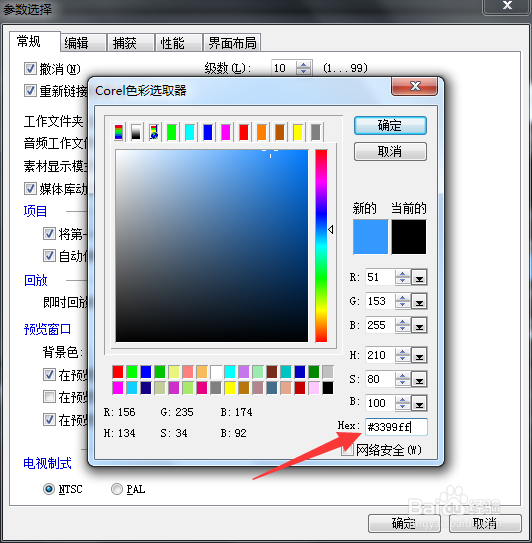Adjust the R value spinner arrows

(402, 277)
